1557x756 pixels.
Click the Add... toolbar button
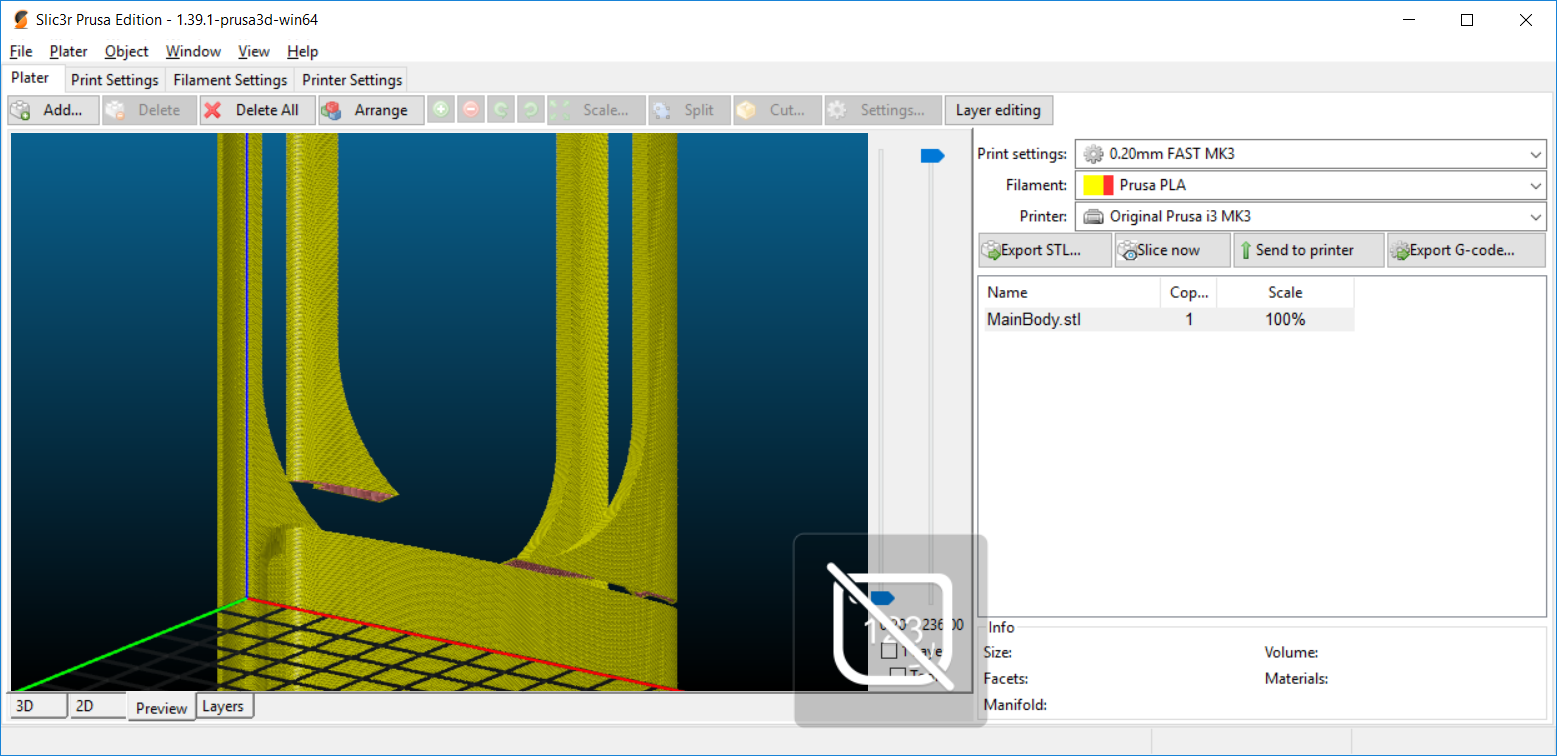click(x=53, y=110)
